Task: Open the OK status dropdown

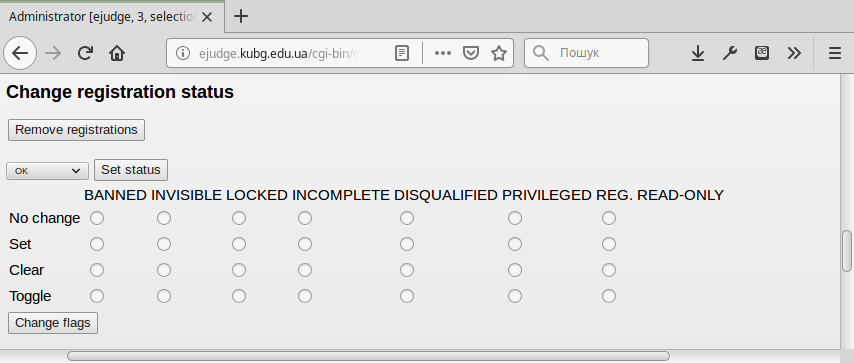Action: (x=47, y=171)
